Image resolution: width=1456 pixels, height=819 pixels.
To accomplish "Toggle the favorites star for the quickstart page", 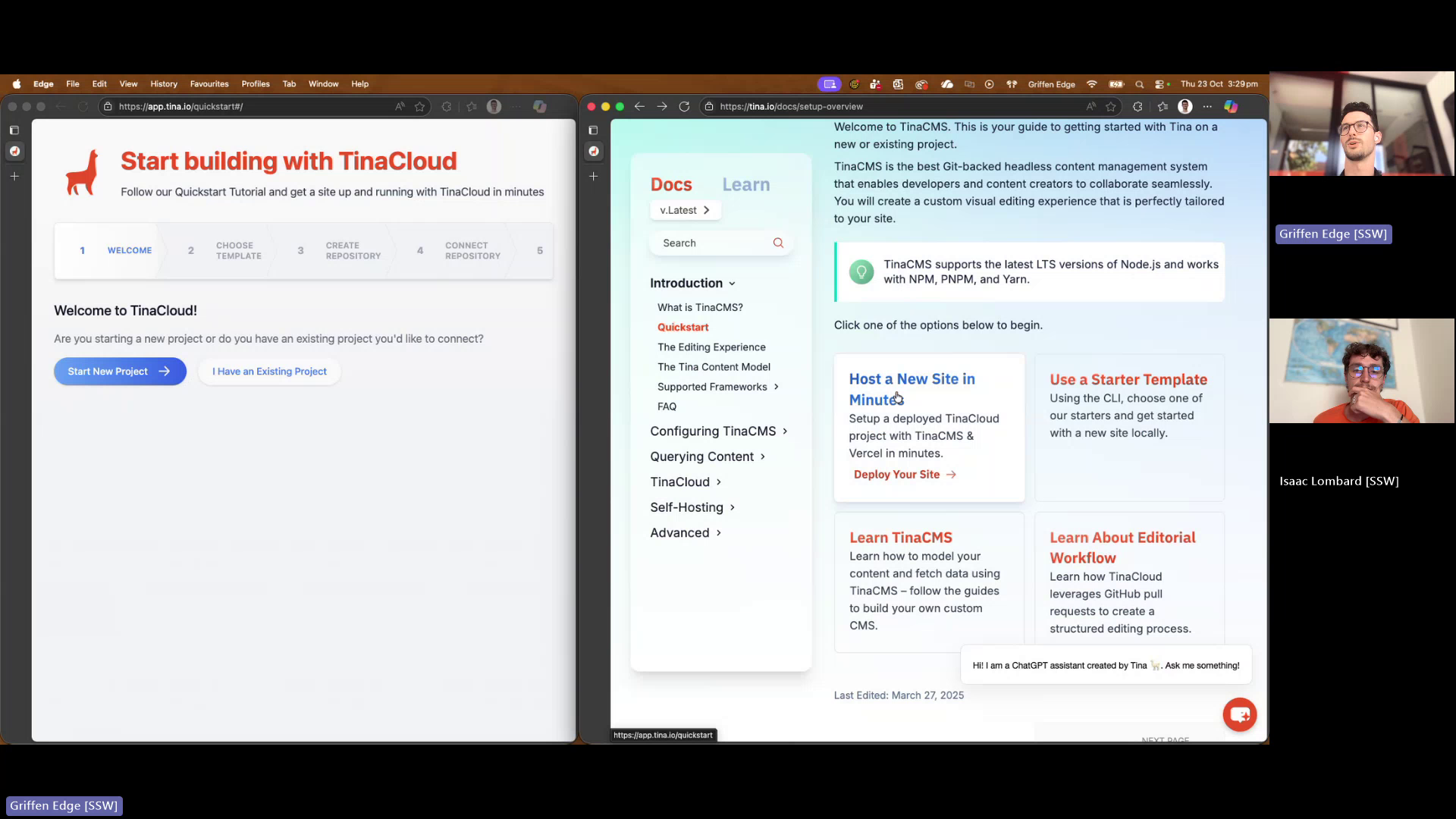I will [420, 106].
